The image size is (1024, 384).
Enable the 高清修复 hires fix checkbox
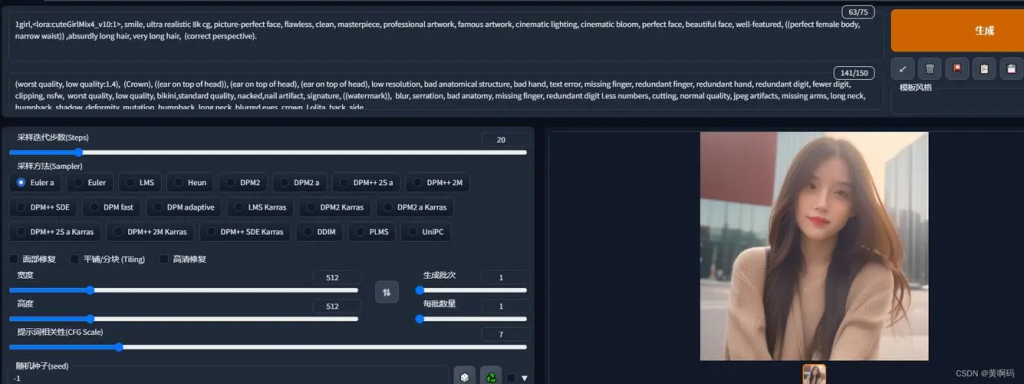point(164,259)
